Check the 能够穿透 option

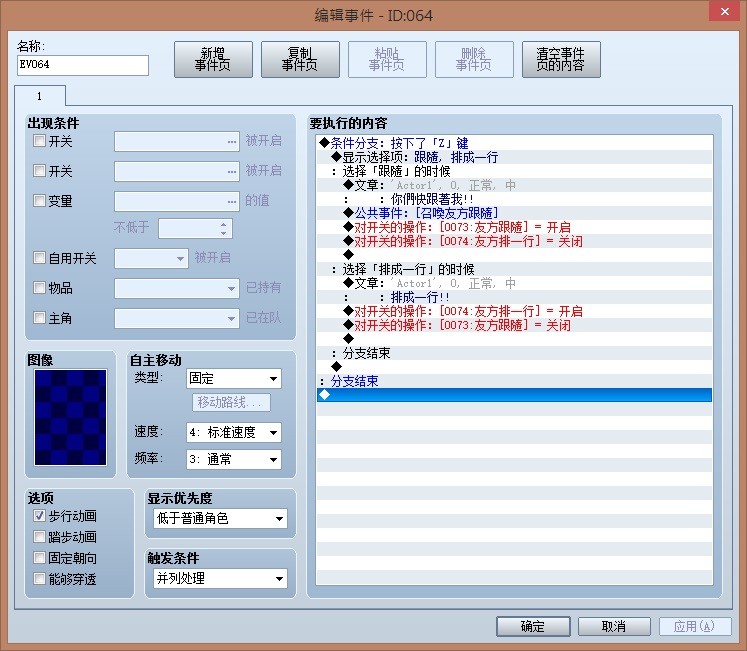pyautogui.click(x=40, y=579)
